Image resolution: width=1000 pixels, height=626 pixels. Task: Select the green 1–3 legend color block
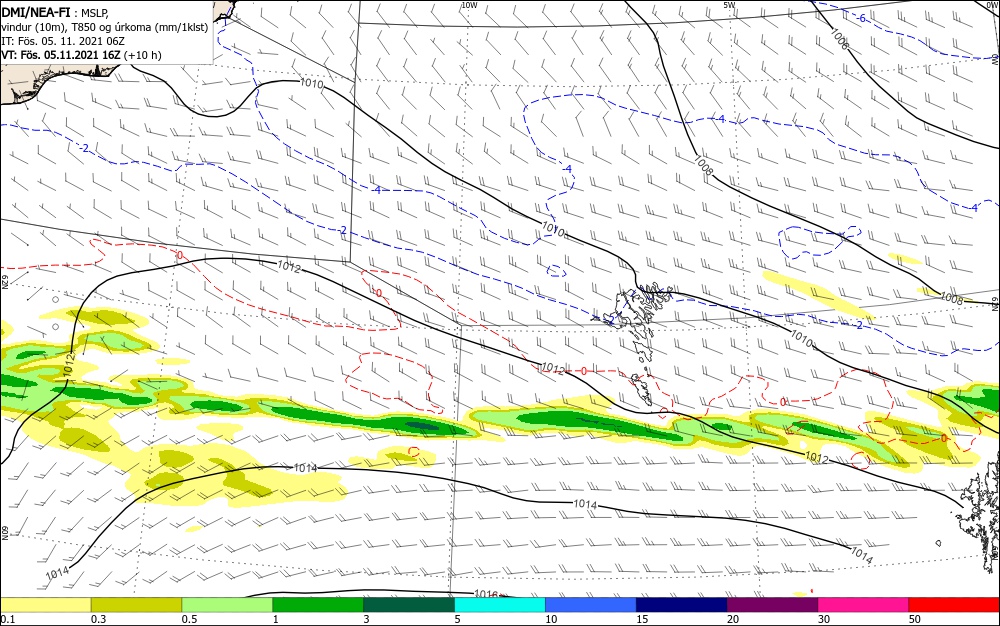[x=318, y=605]
